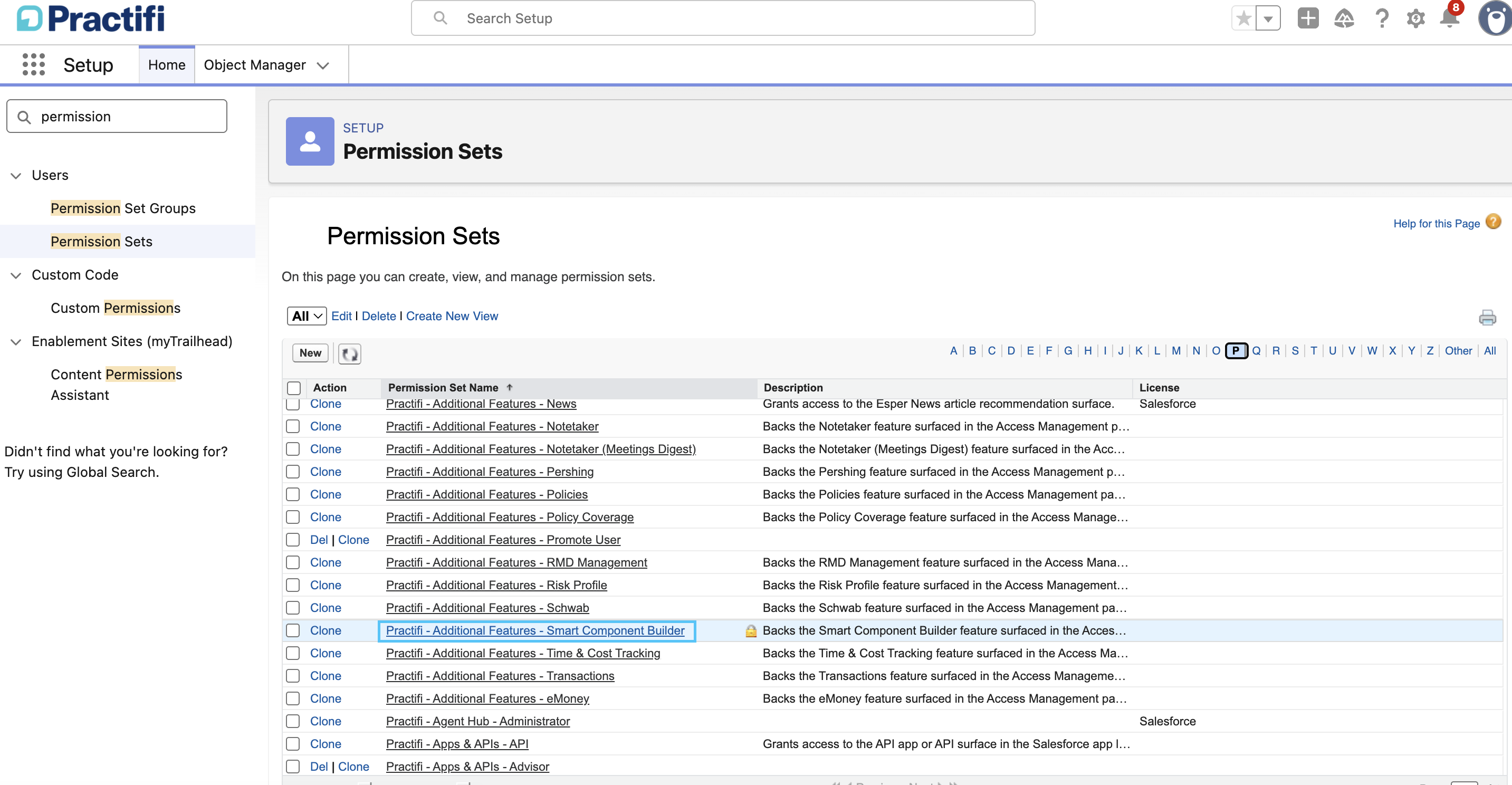
Task: Collapse the Custom Code section
Action: [x=16, y=275]
